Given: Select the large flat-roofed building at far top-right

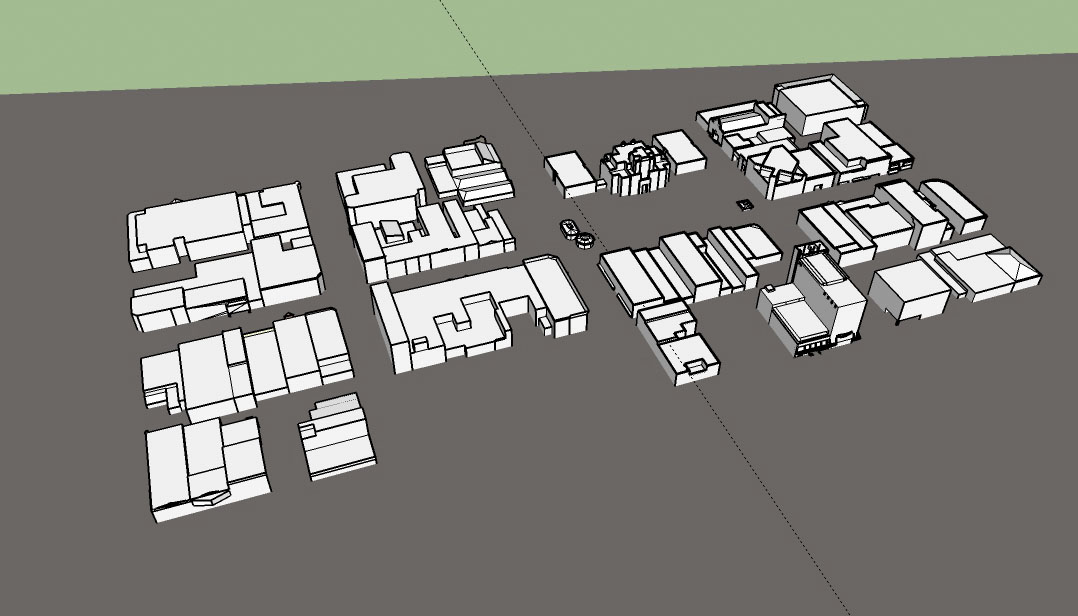Looking at the screenshot, I should pyautogui.click(x=819, y=103).
